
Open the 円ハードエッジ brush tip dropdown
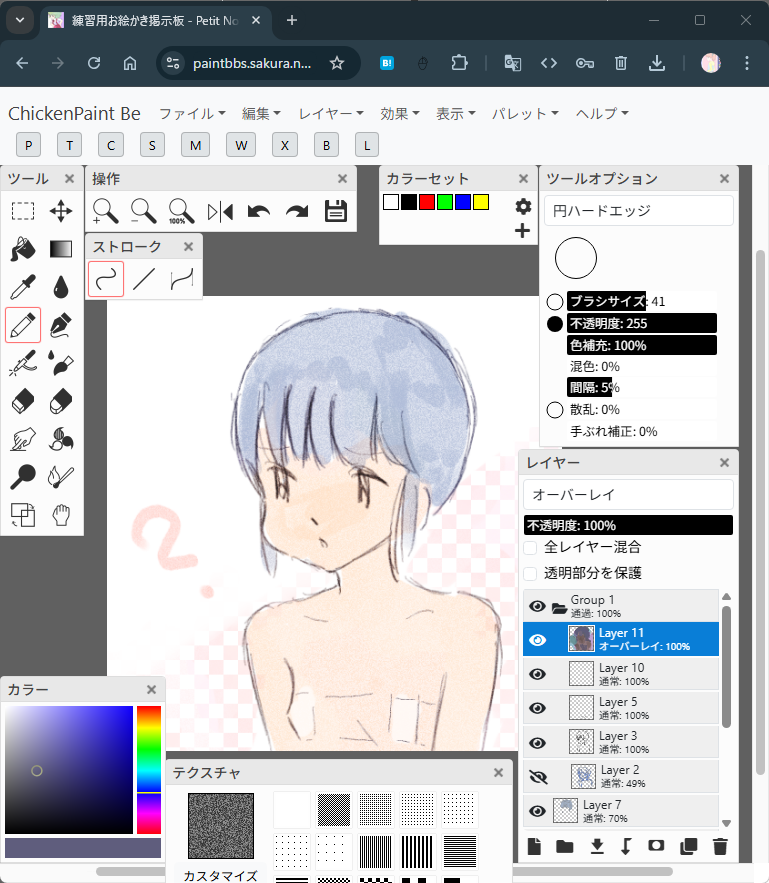(639, 211)
